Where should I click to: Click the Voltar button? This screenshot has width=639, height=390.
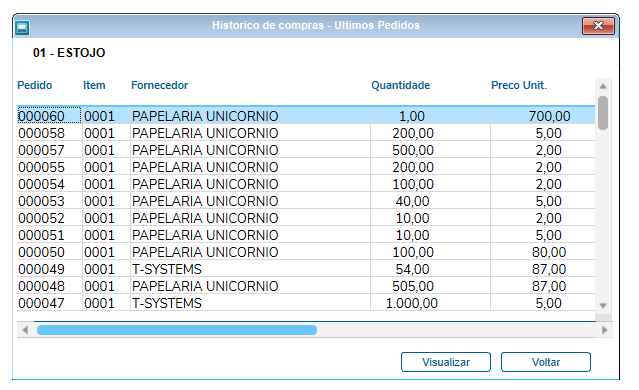pos(546,362)
